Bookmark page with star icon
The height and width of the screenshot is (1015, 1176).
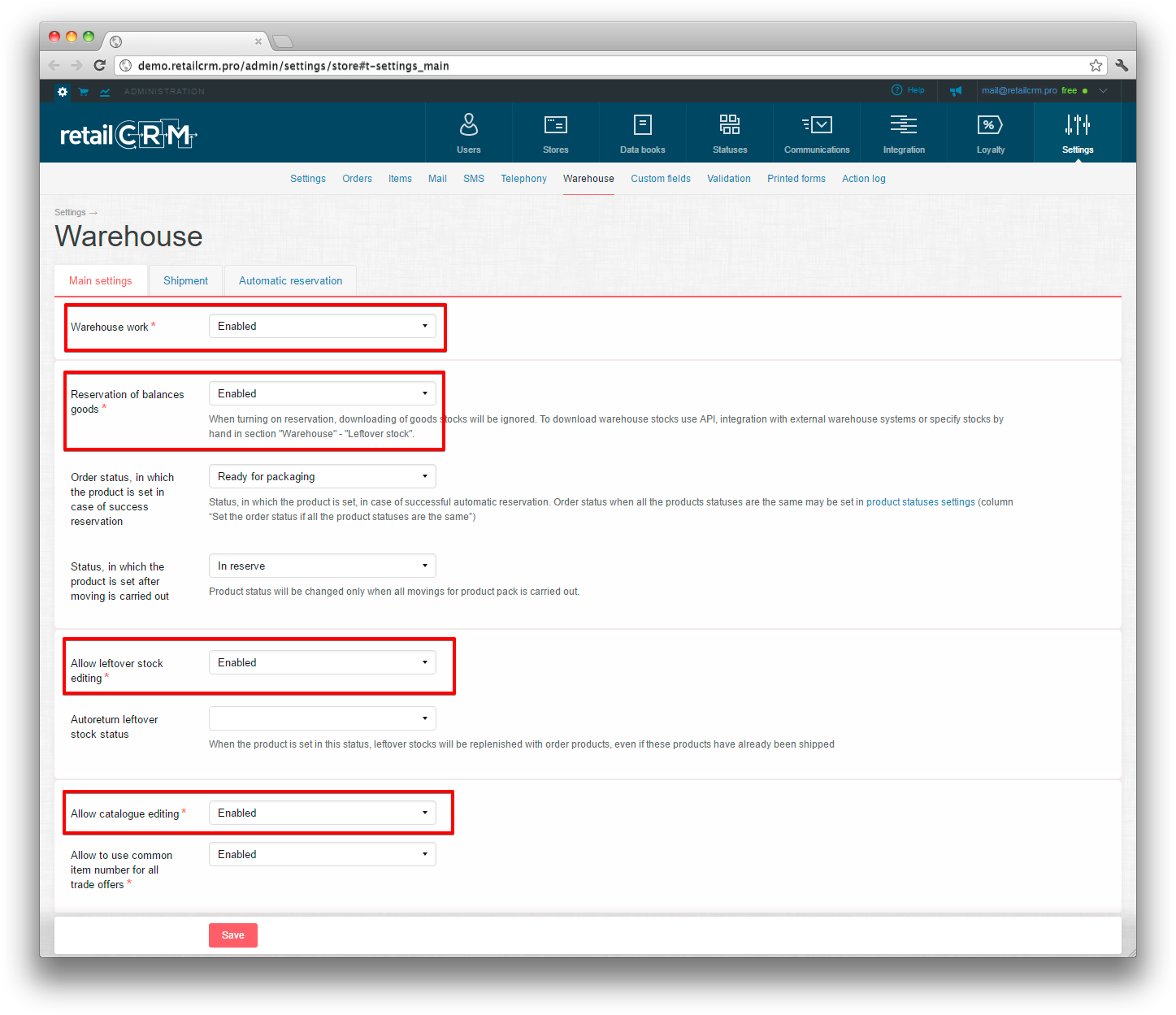[1096, 66]
